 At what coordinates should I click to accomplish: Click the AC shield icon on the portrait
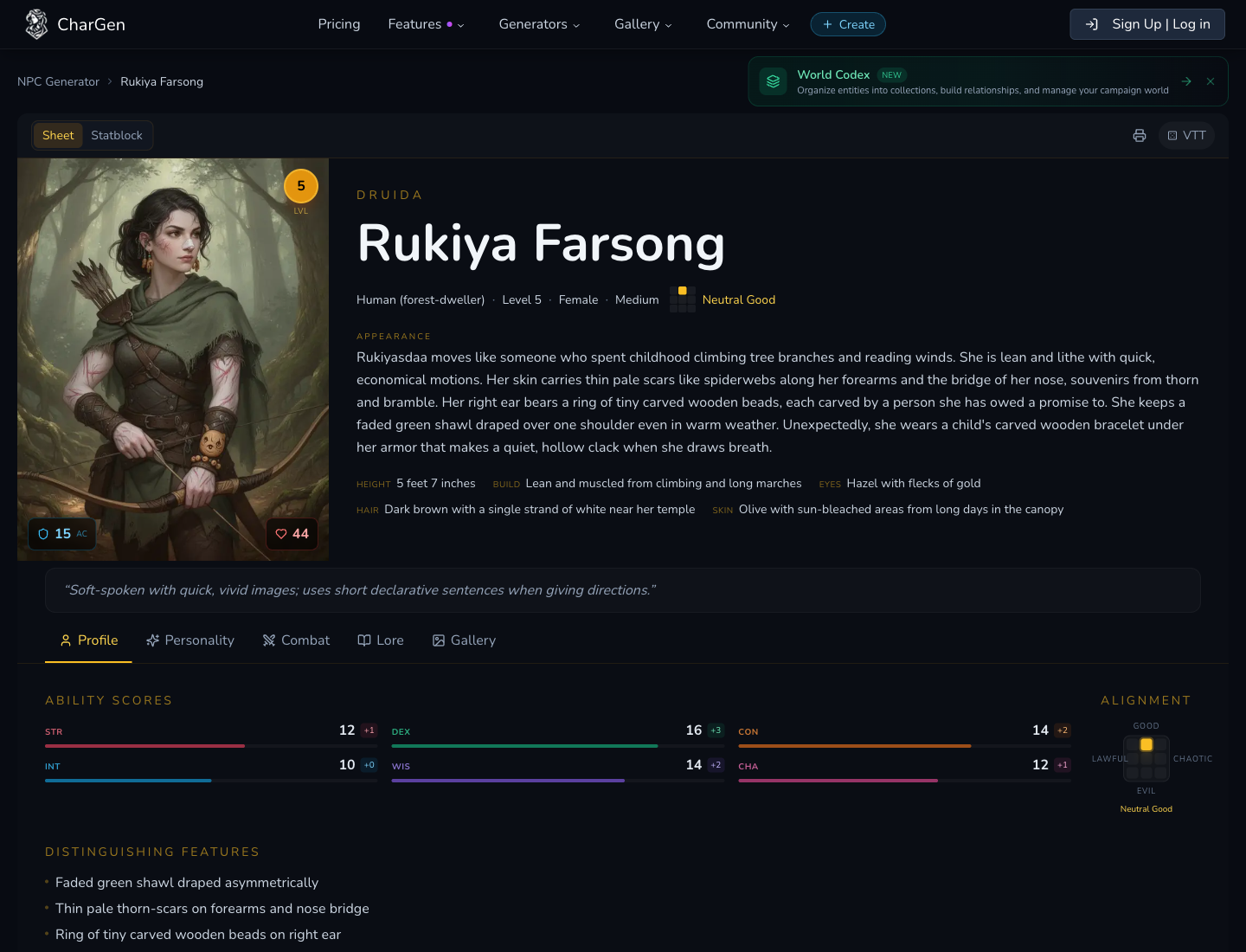click(x=43, y=534)
